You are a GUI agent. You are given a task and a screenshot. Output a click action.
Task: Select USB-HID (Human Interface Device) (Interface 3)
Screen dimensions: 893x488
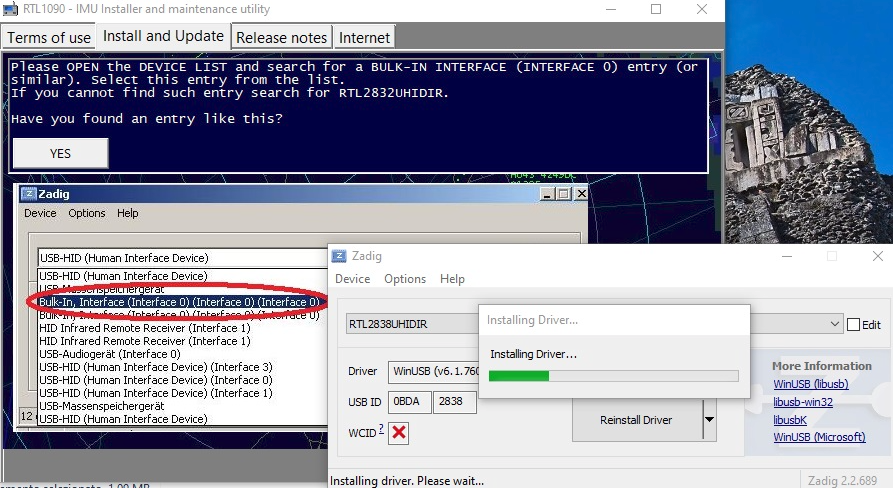point(155,367)
